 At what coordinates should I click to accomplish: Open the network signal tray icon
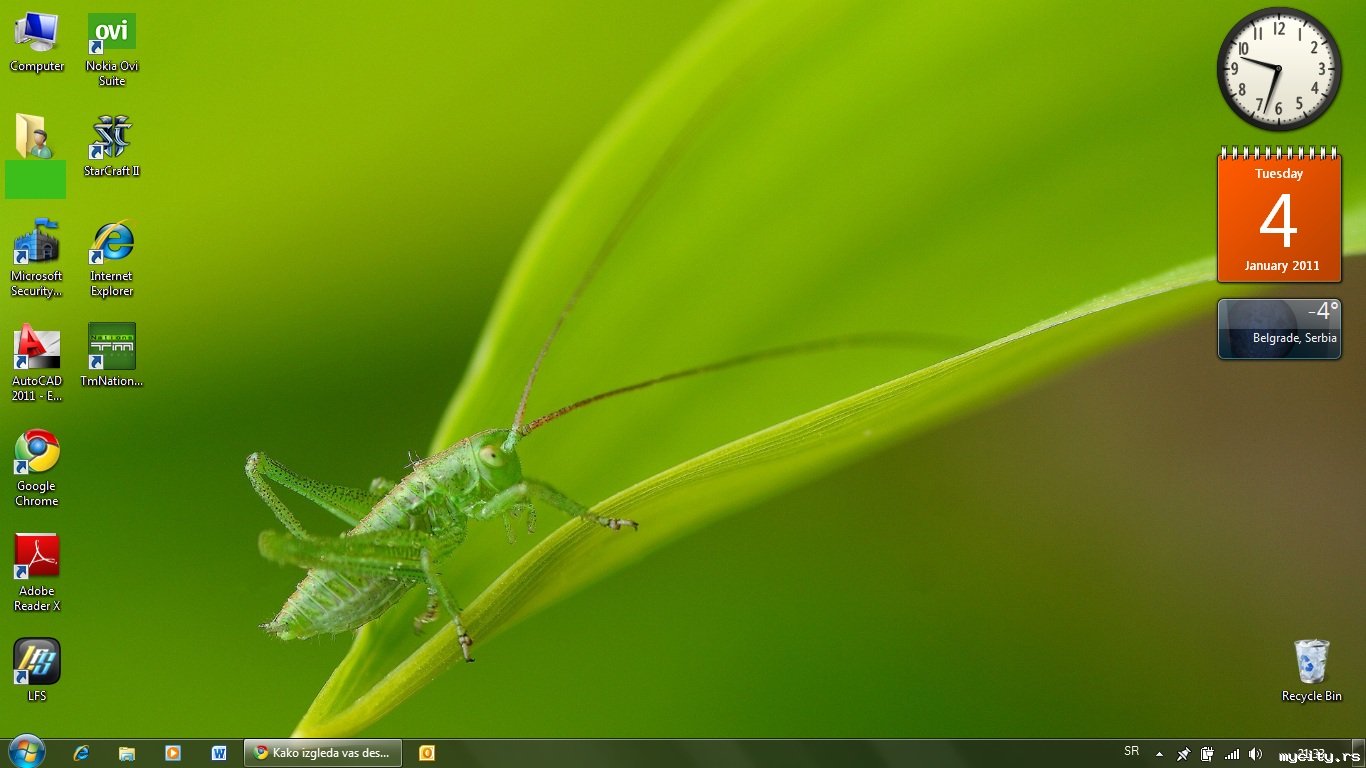pyautogui.click(x=1232, y=754)
